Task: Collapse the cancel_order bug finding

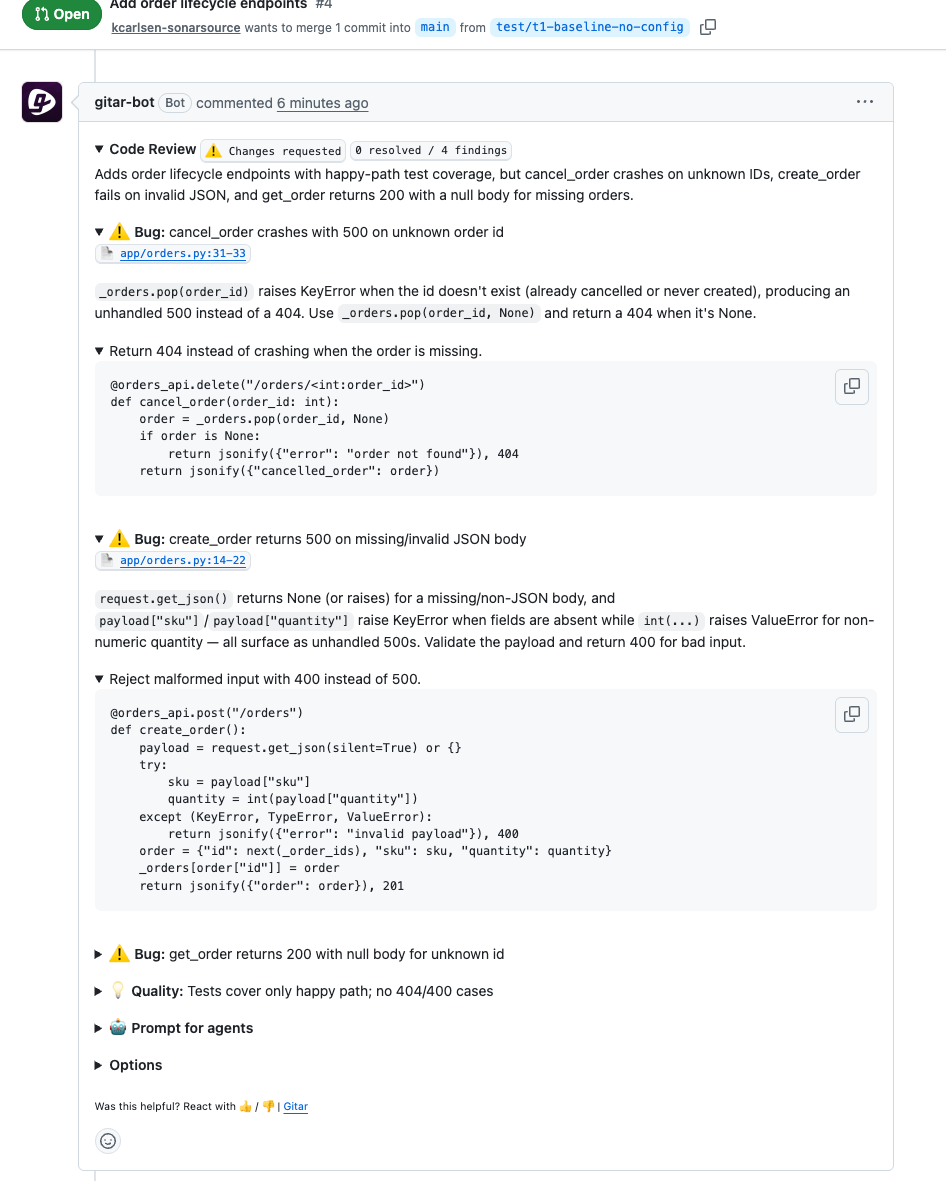Action: click(x=99, y=232)
